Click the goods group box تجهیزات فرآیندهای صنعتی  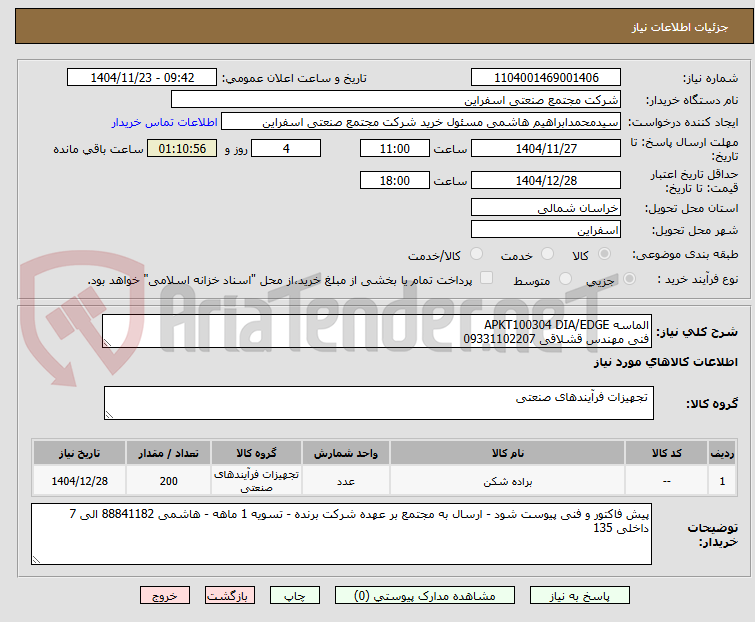pos(379,403)
